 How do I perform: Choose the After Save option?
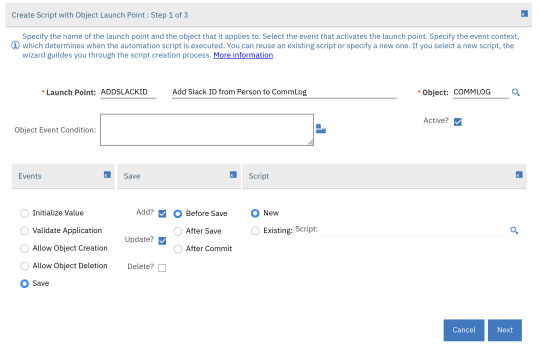pos(178,231)
